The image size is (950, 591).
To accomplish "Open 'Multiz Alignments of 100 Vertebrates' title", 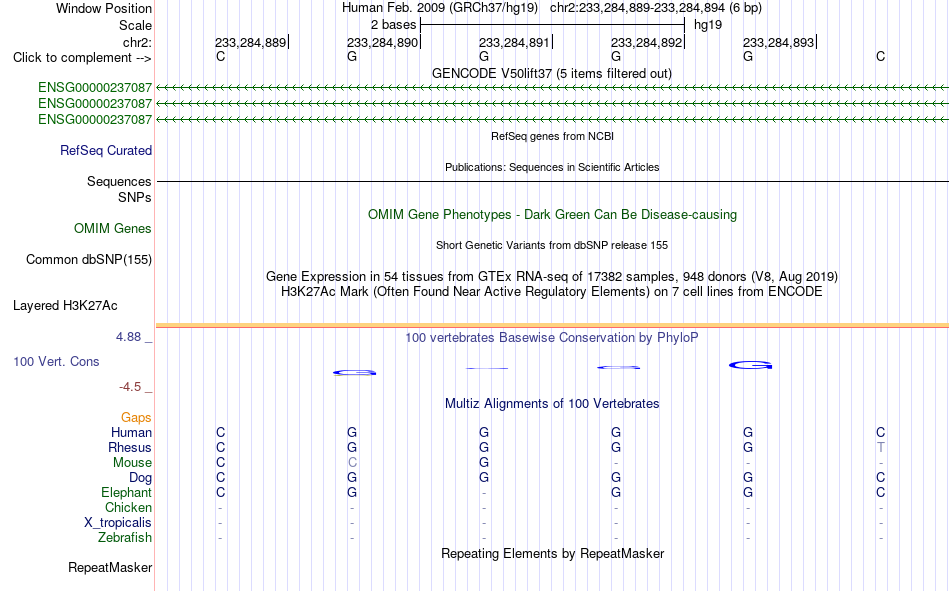I will (552, 404).
